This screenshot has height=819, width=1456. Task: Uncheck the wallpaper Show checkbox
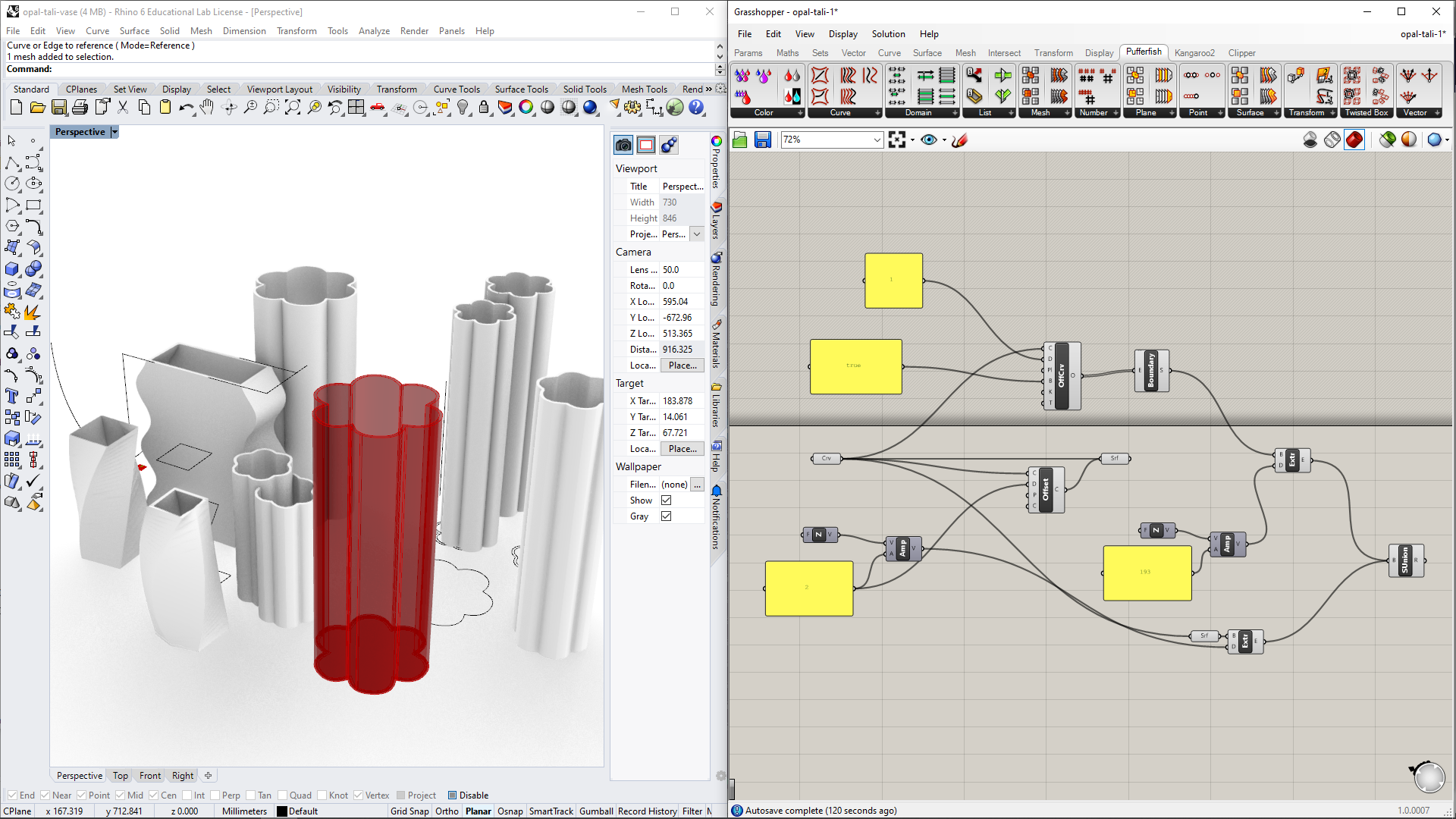(666, 500)
